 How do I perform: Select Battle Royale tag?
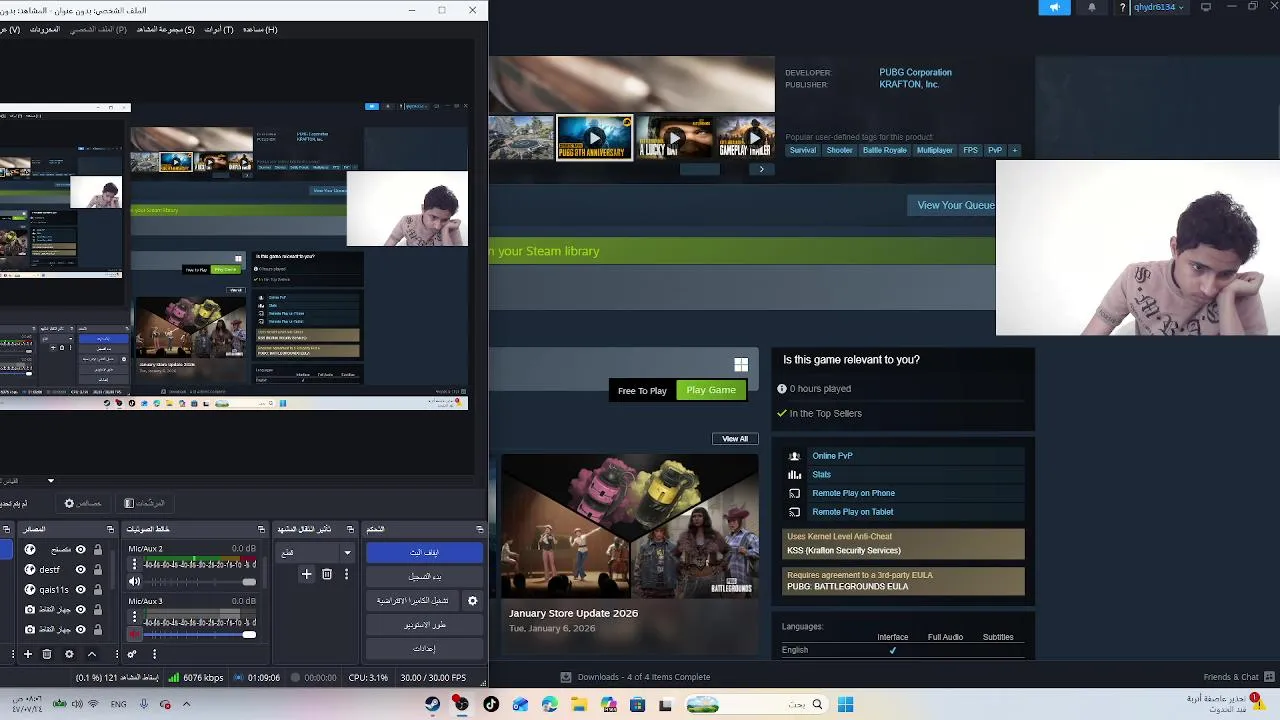(x=884, y=150)
